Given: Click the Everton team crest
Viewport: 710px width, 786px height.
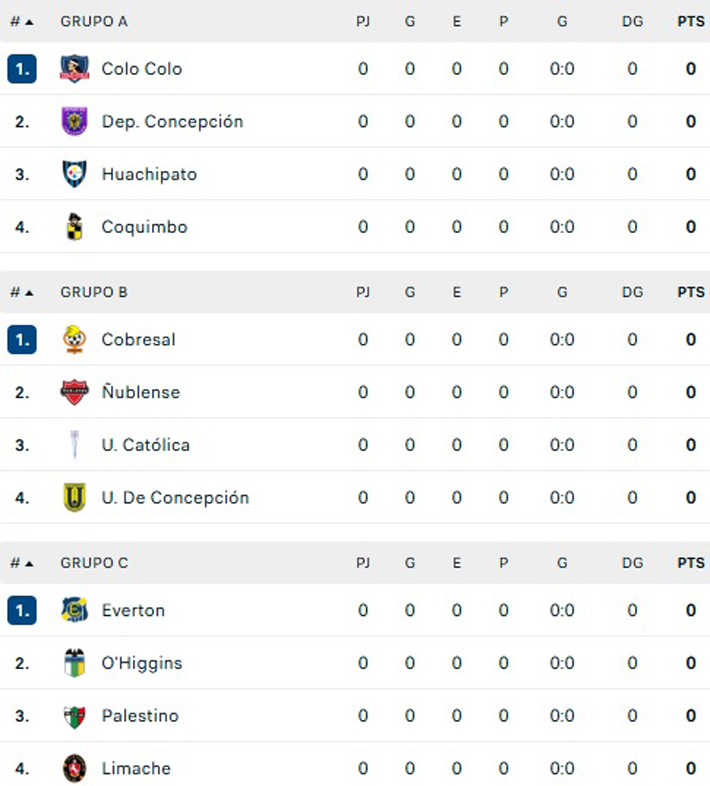Looking at the screenshot, I should pos(74,610).
